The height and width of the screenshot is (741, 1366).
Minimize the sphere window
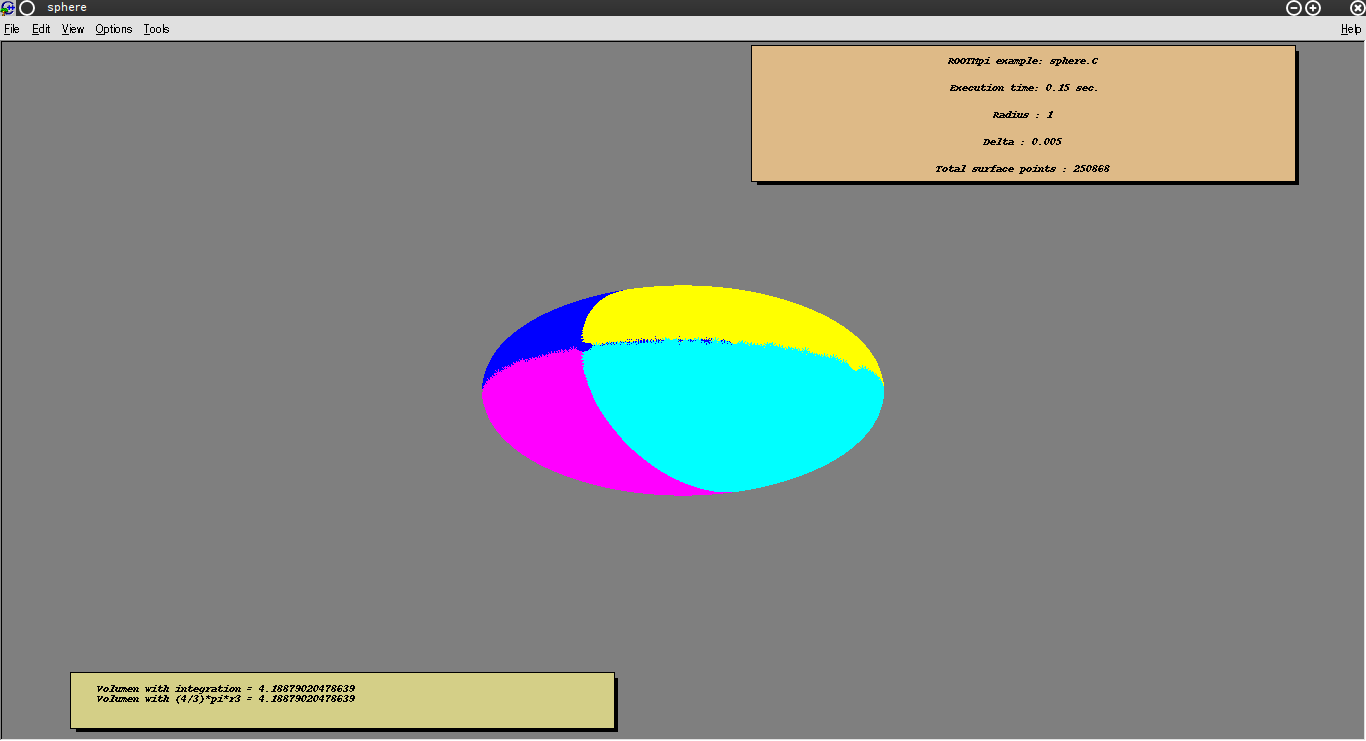pos(1293,8)
